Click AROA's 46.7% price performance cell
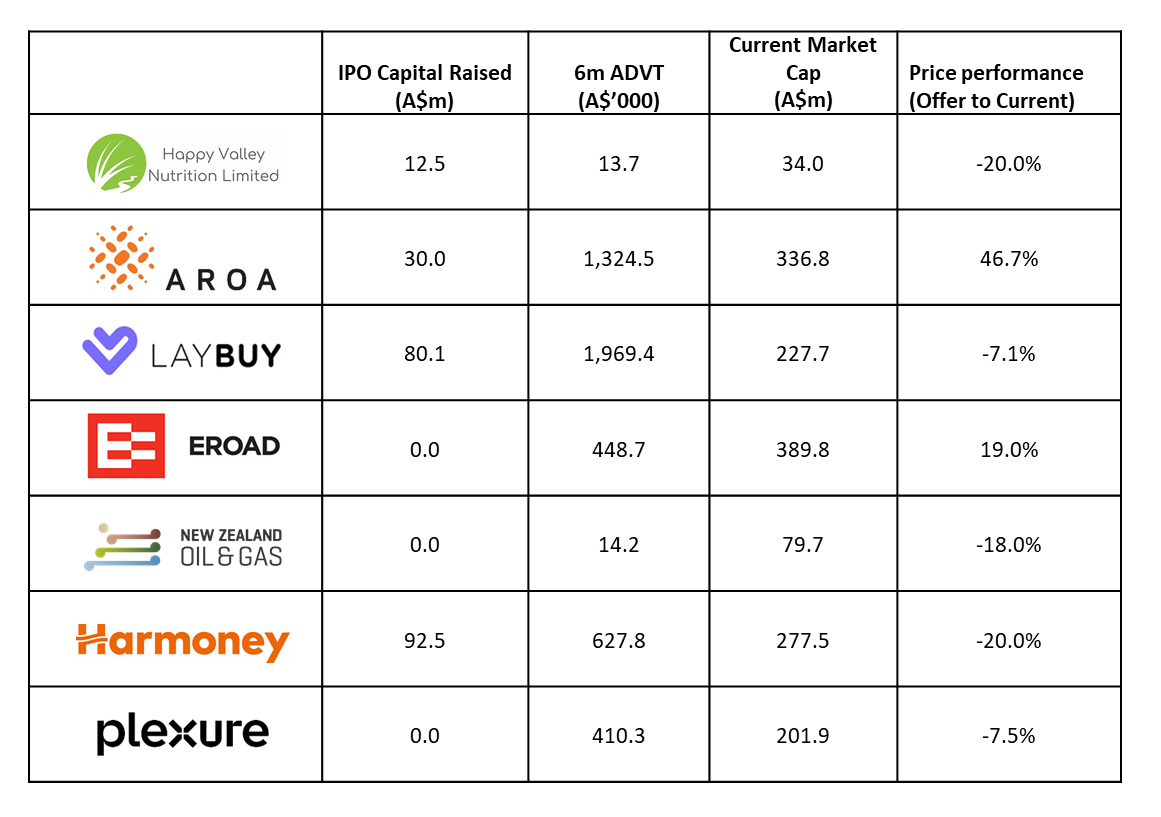The height and width of the screenshot is (817, 1161). [x=1009, y=259]
